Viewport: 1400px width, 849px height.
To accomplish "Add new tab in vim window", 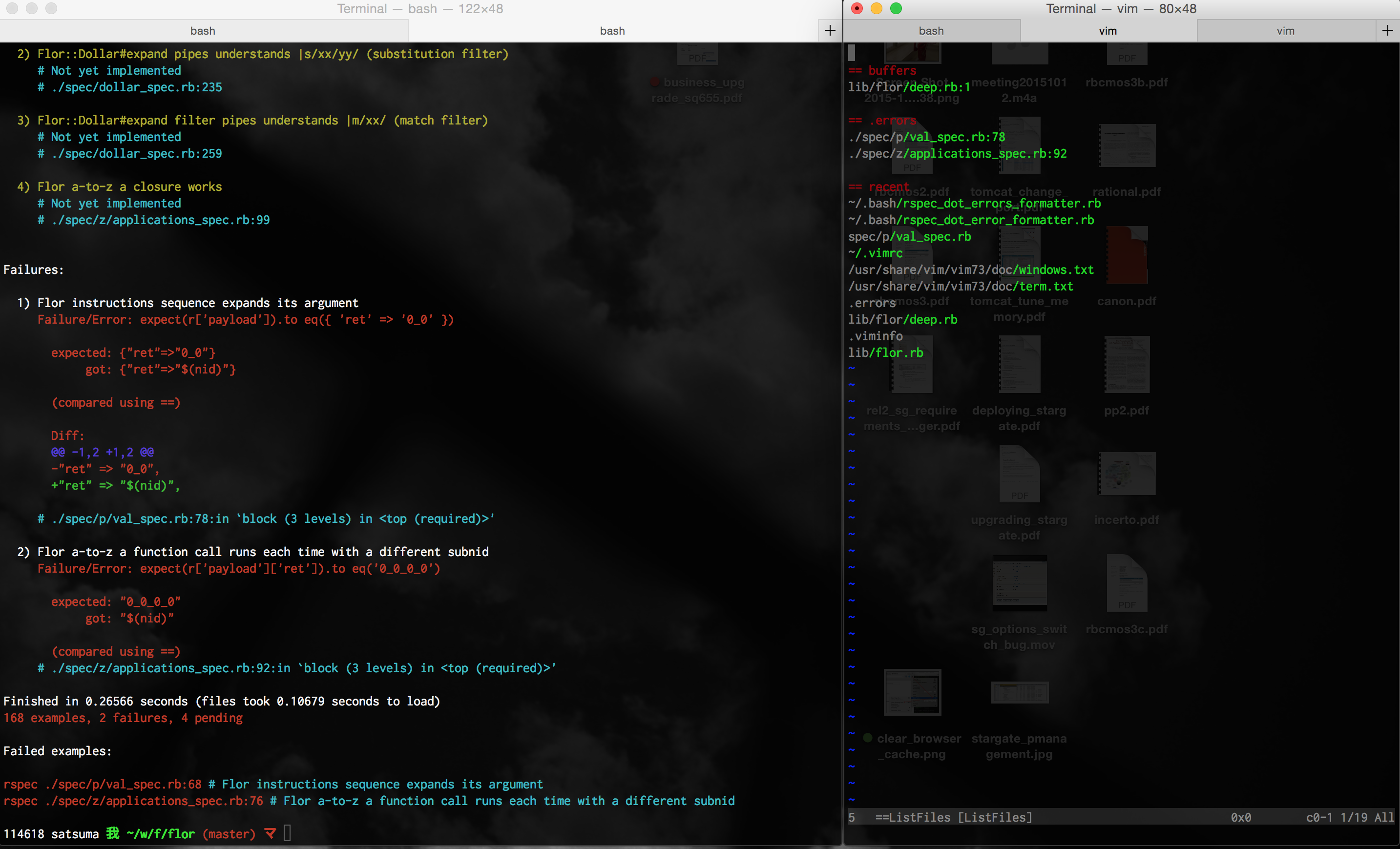I will pos(1387,31).
